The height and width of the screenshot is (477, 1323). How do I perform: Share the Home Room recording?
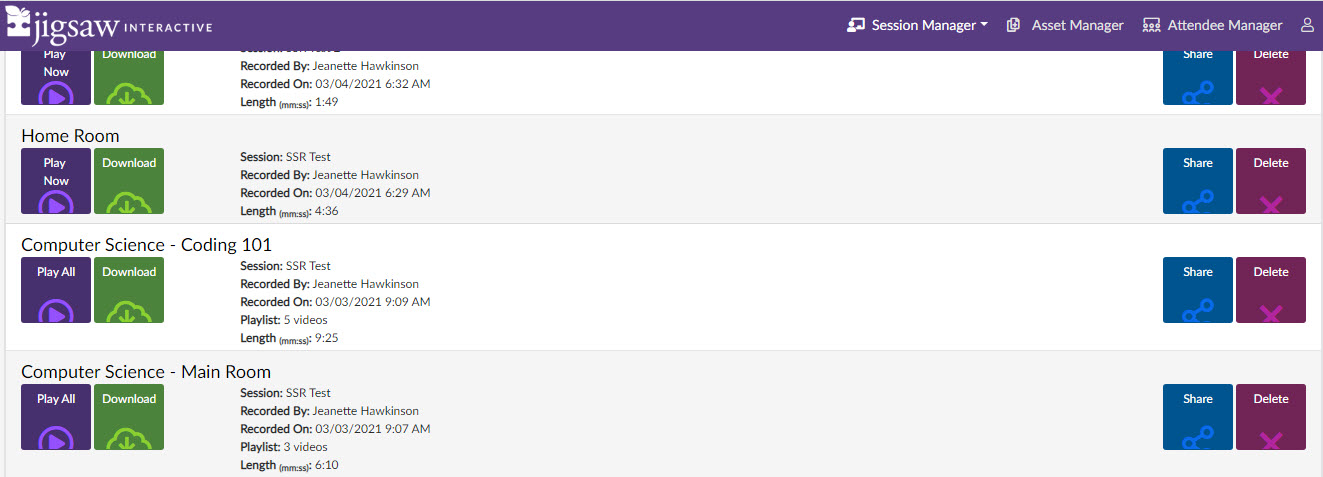[1198, 181]
